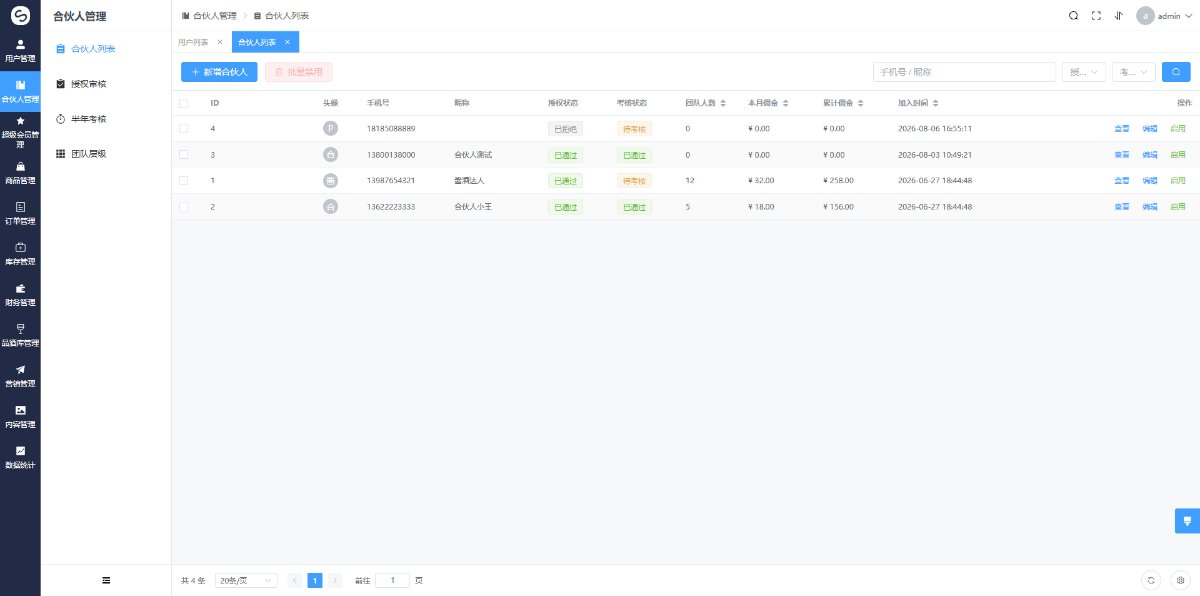The image size is (1200, 596).
Task: Switch to the 用户列表 tab
Action: click(193, 42)
